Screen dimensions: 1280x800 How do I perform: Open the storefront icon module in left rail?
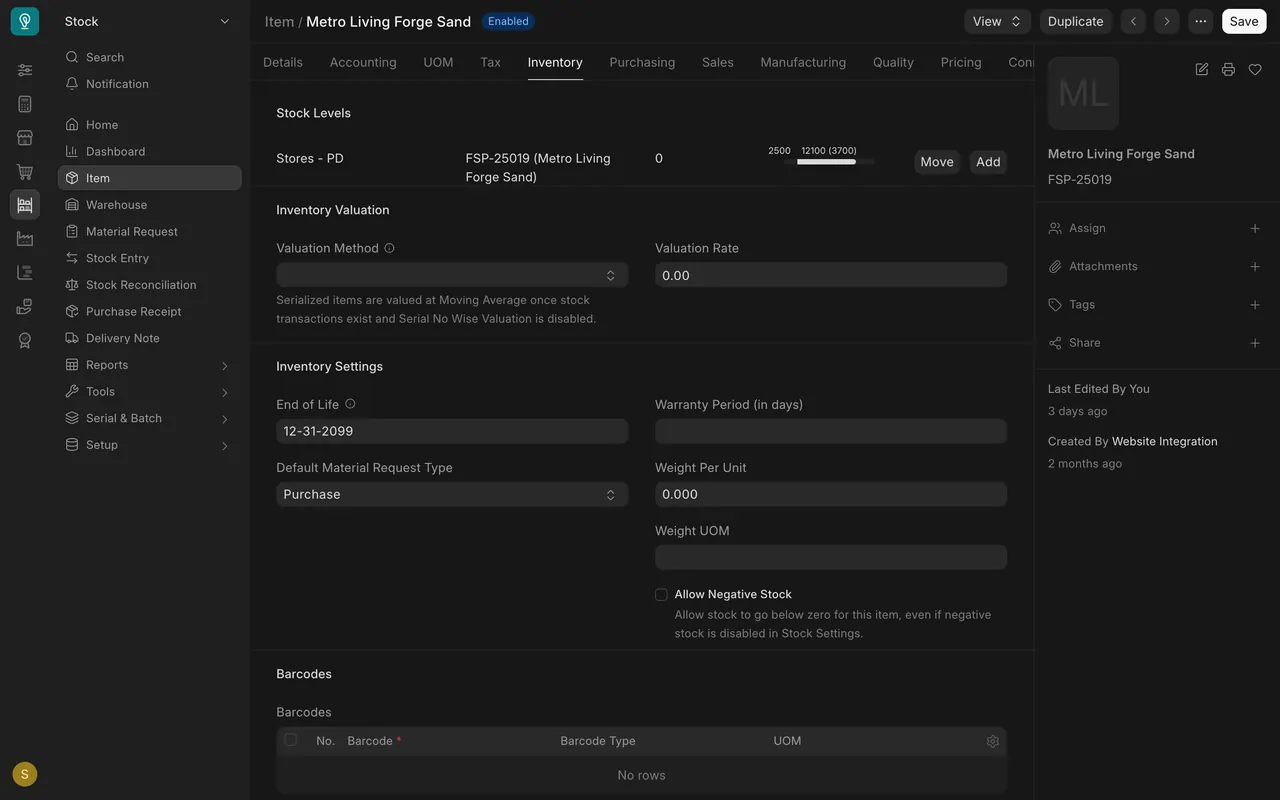click(x=25, y=138)
